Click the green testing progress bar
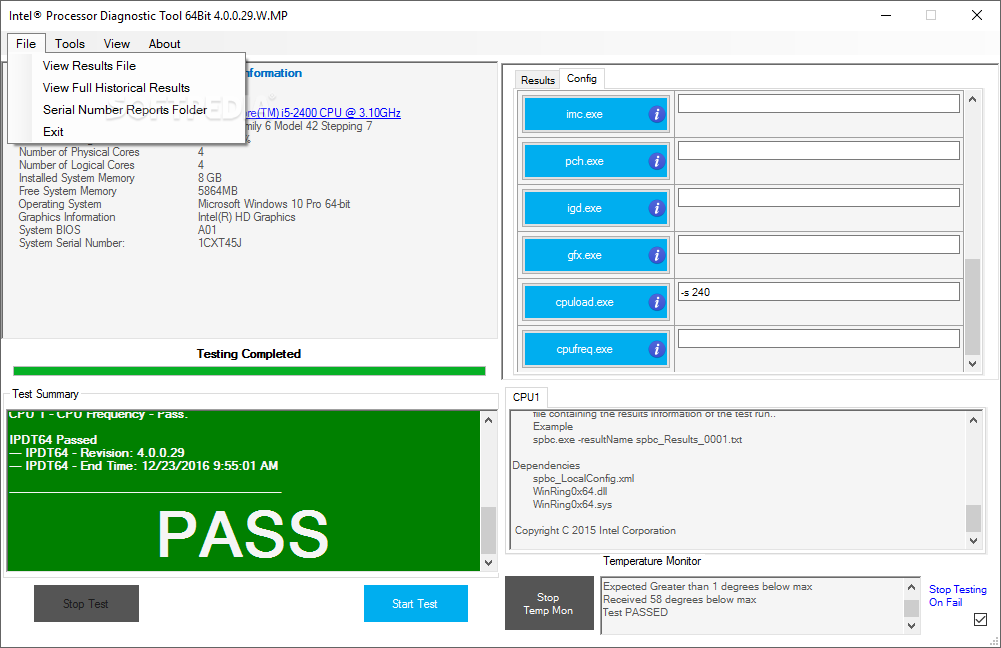Image resolution: width=1001 pixels, height=648 pixels. pyautogui.click(x=249, y=371)
